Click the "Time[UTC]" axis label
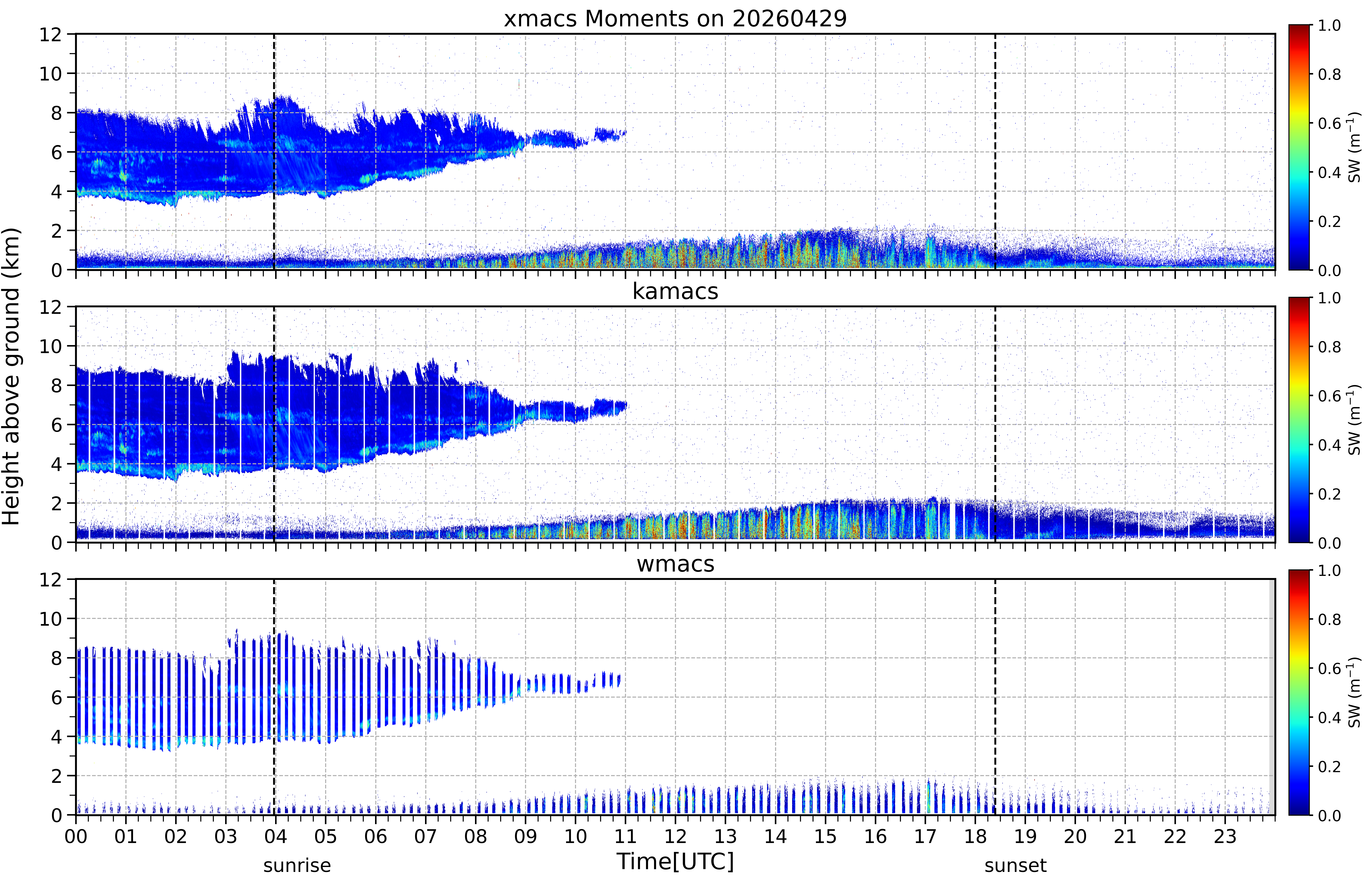The image size is (1372, 885). (675, 861)
